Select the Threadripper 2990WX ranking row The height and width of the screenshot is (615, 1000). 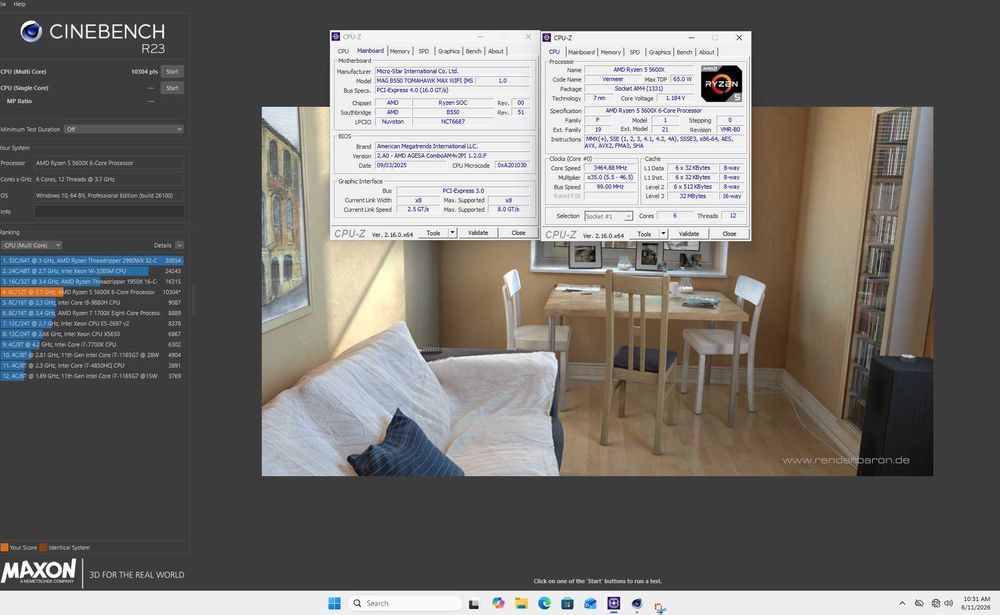point(92,260)
